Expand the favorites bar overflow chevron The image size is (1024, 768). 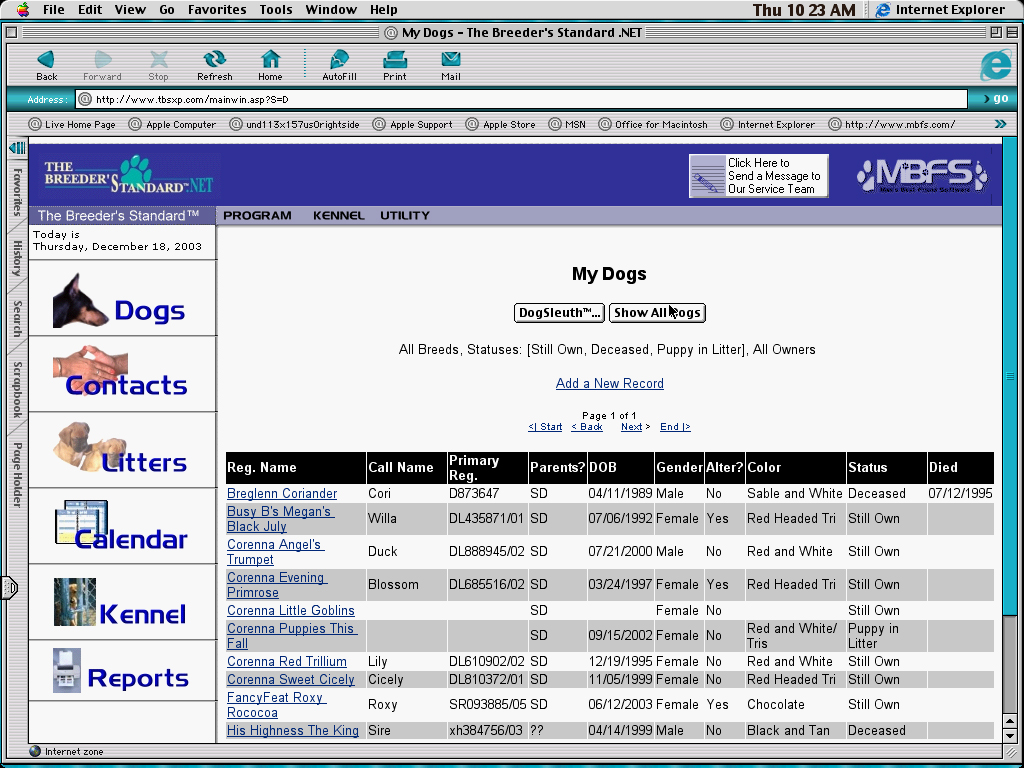[x=999, y=124]
